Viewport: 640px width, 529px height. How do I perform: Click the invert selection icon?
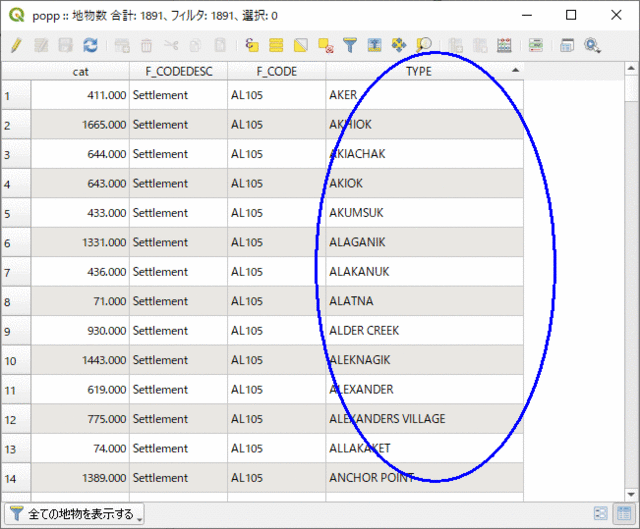click(301, 45)
